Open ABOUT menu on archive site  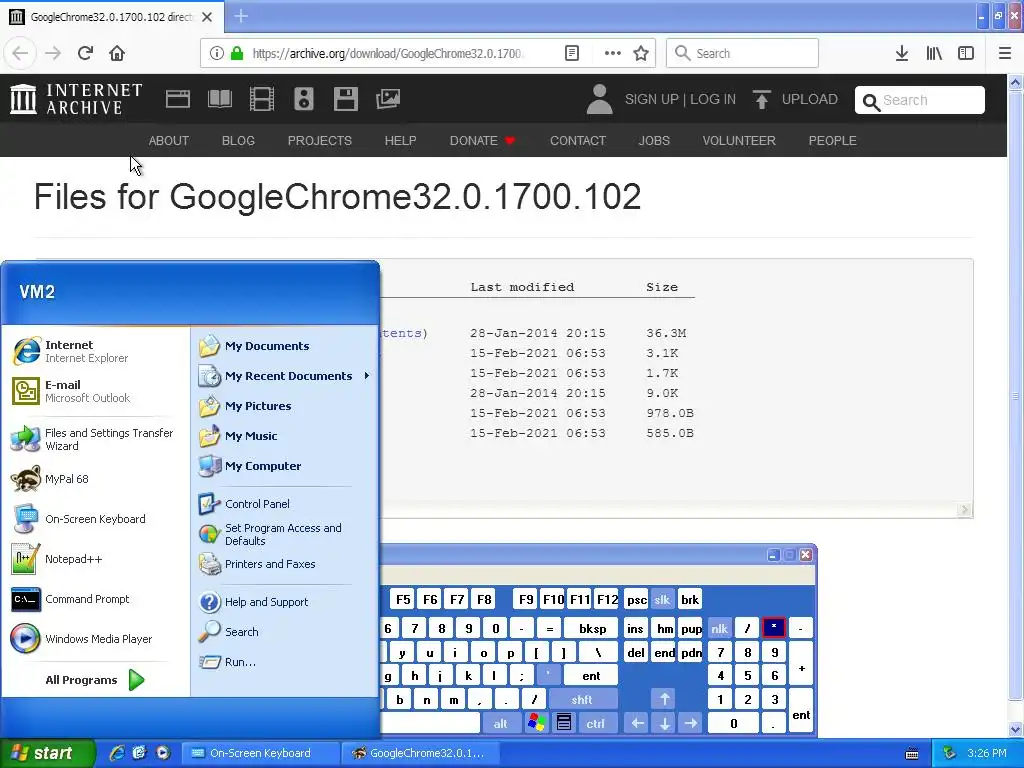(168, 140)
